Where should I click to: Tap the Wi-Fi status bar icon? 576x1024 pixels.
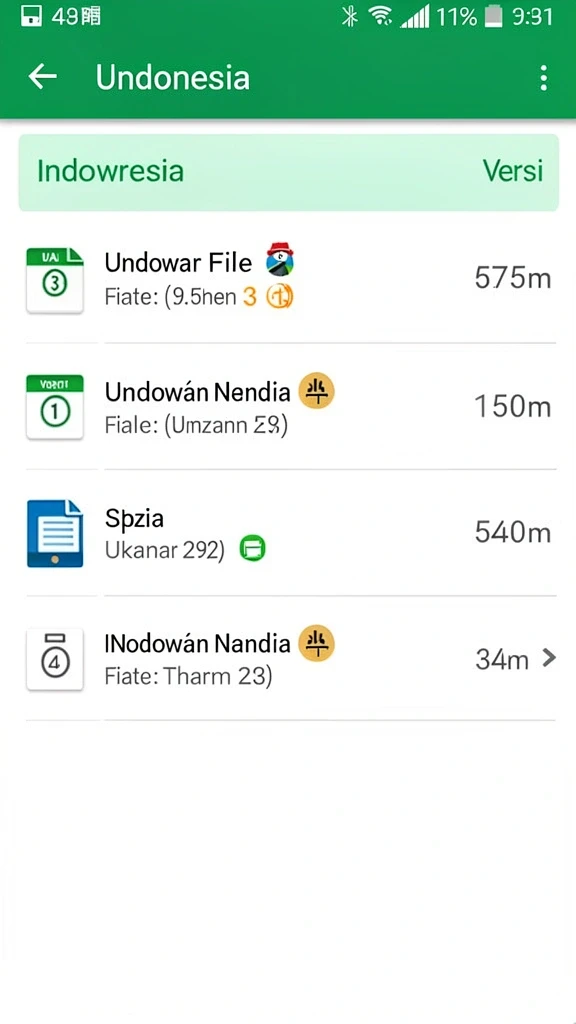pos(381,16)
